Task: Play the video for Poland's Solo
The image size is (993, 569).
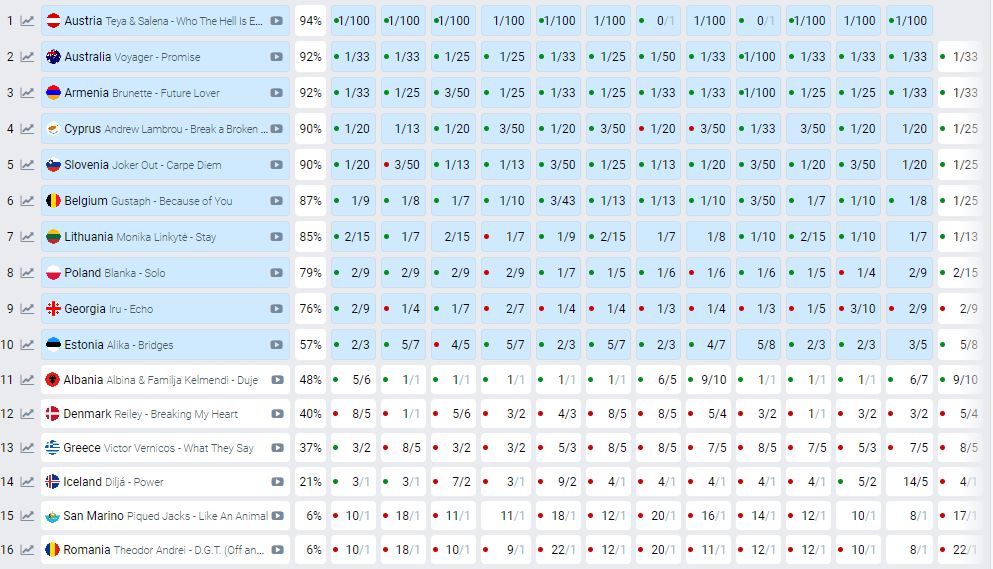Action: click(277, 273)
